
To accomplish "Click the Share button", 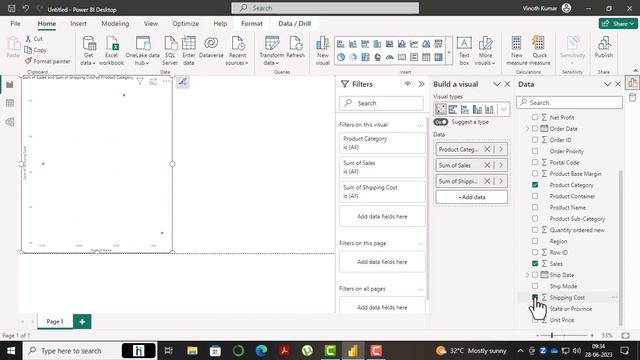I will point(618,24).
